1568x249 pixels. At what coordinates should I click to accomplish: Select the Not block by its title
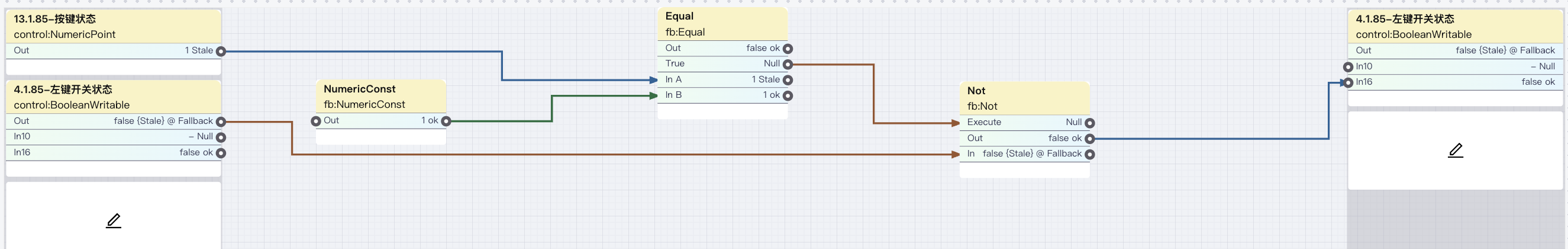[x=976, y=91]
